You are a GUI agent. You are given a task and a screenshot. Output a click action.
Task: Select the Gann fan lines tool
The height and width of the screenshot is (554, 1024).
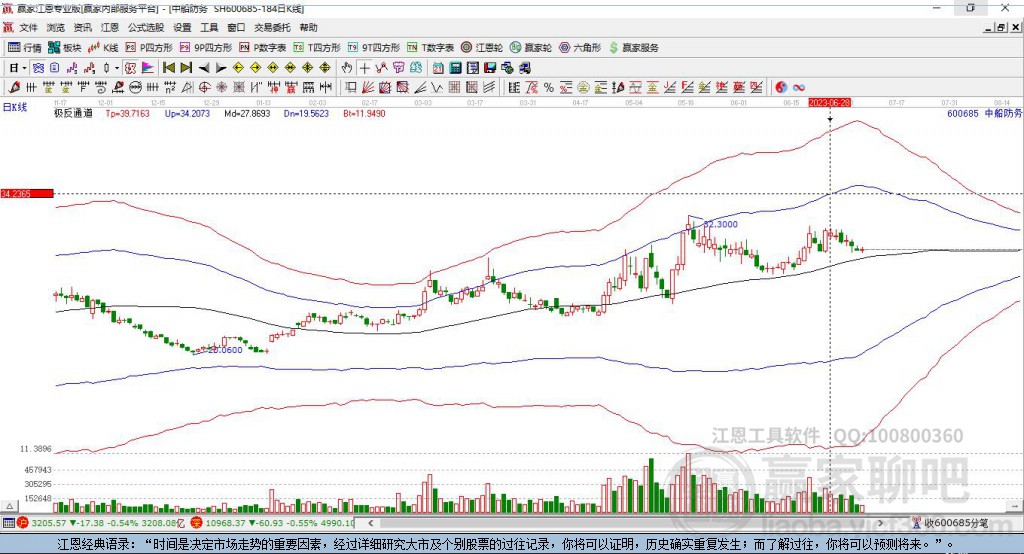click(368, 87)
